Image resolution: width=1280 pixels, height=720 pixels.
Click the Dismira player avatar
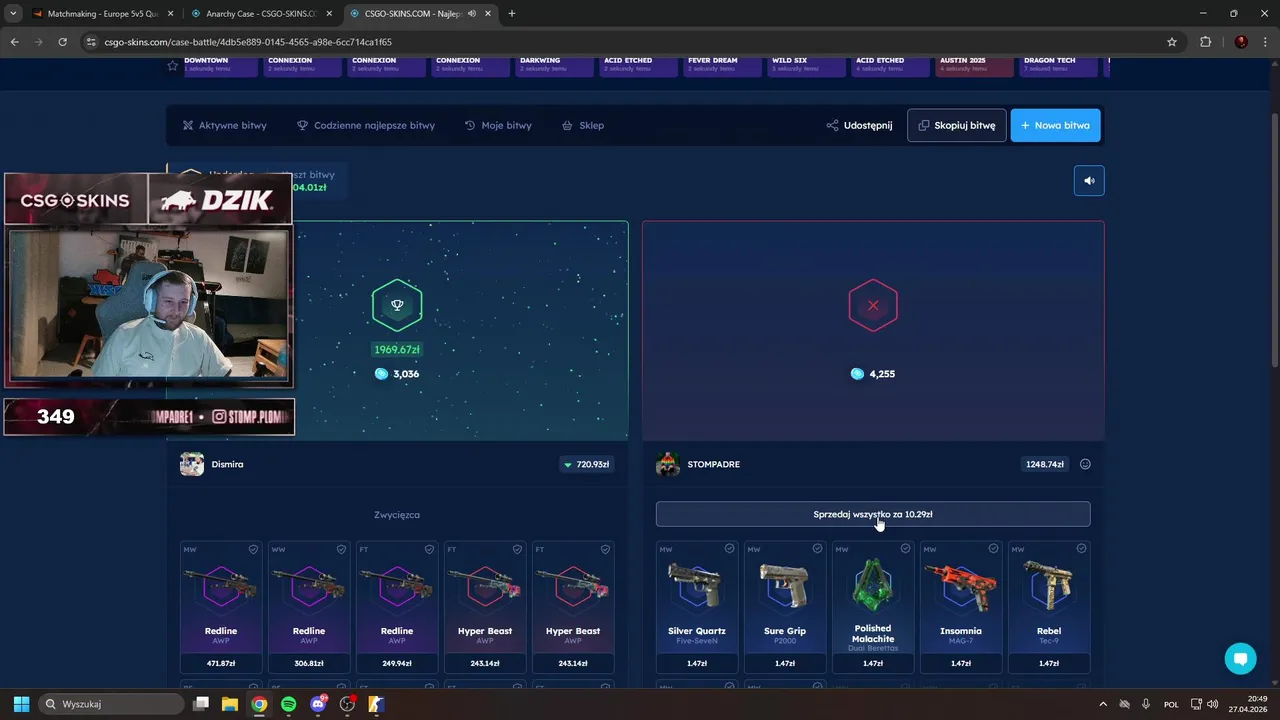tap(192, 464)
